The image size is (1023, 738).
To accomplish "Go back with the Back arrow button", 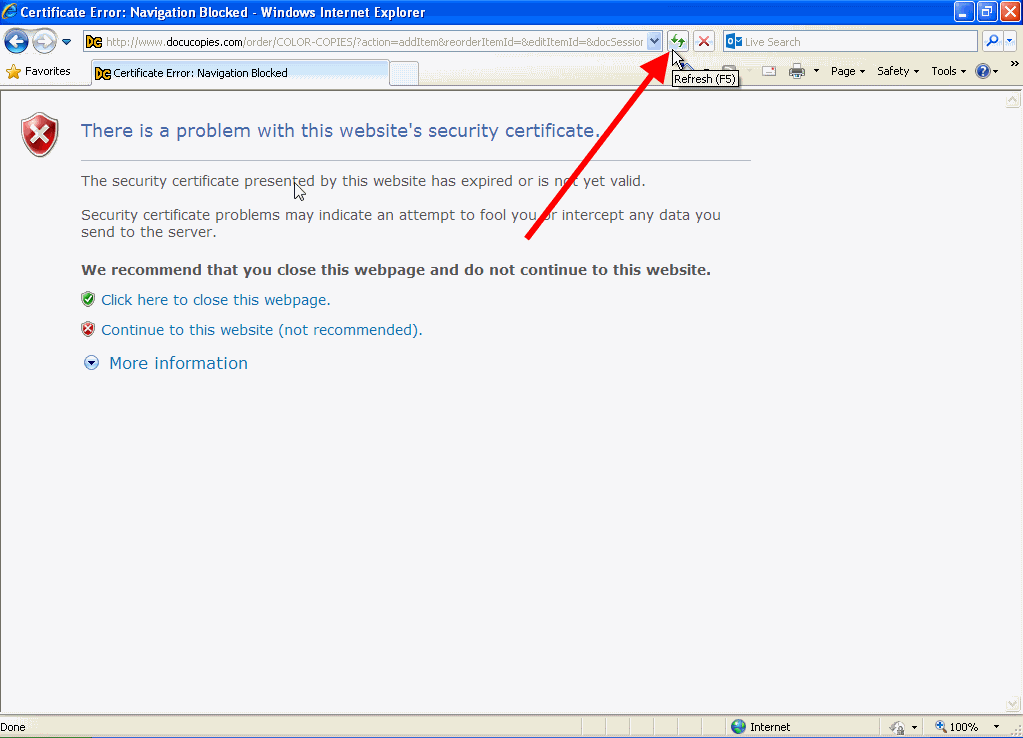I will pos(16,42).
